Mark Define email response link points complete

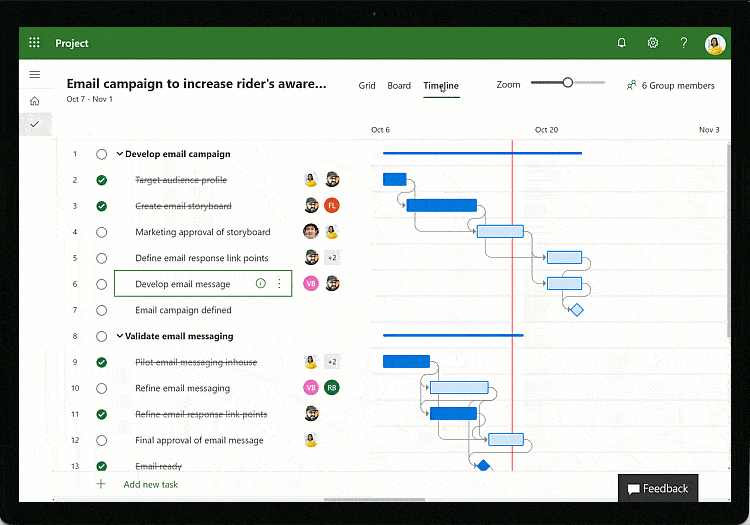101,258
